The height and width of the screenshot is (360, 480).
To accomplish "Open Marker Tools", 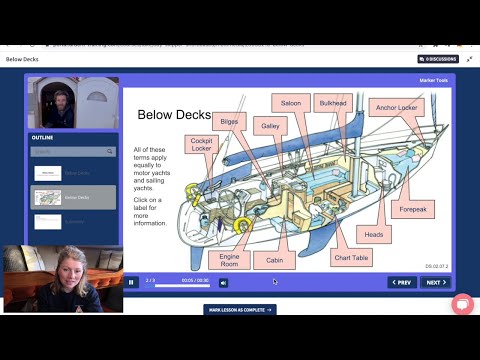I will click(x=433, y=80).
